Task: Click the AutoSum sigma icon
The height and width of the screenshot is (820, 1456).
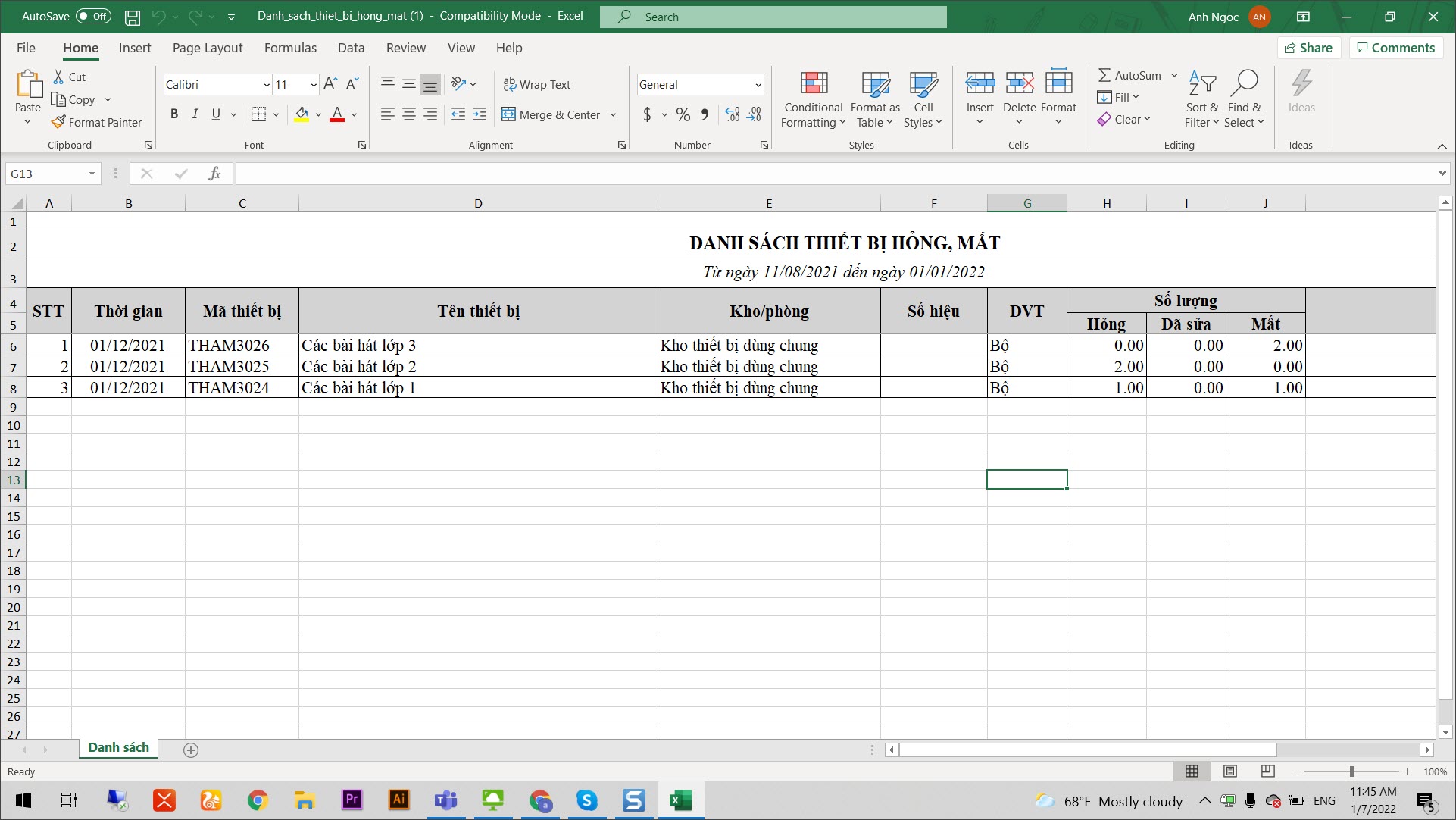Action: tap(1104, 75)
